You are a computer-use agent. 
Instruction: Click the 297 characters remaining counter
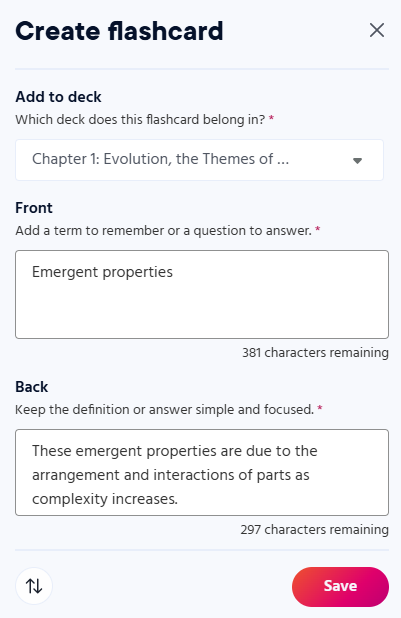[x=314, y=529]
